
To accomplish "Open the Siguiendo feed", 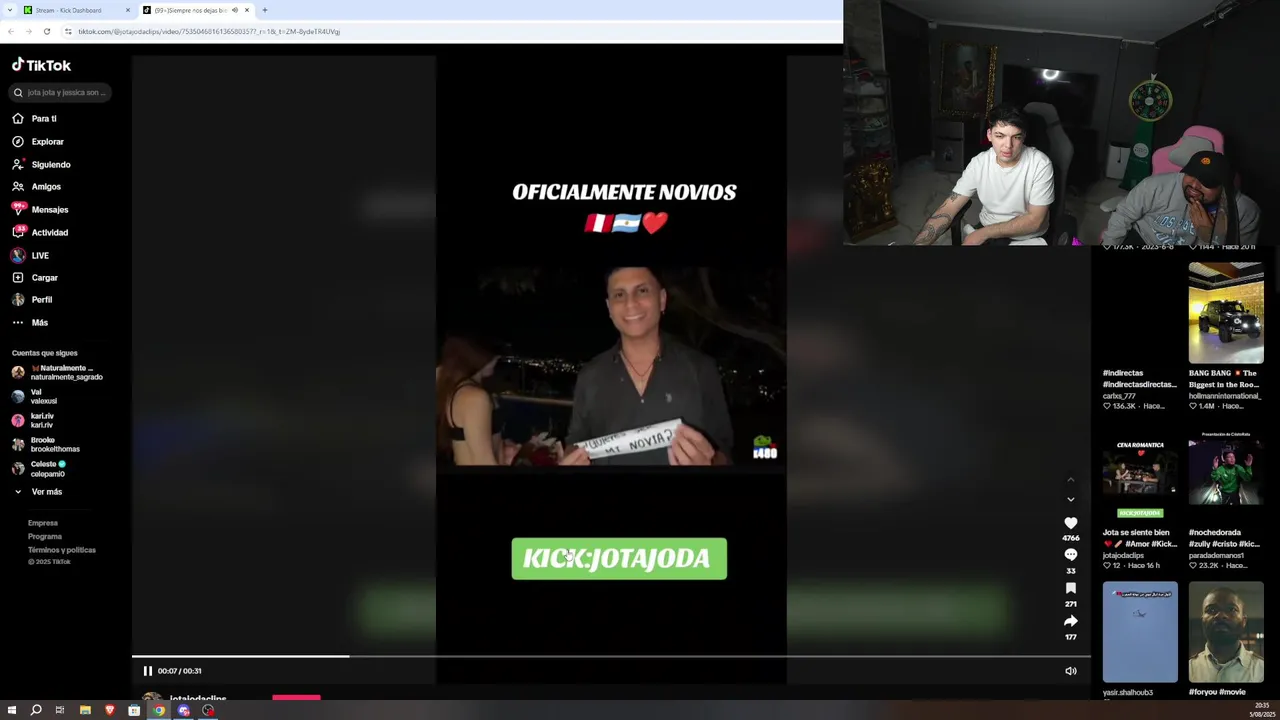I will pyautogui.click(x=51, y=164).
